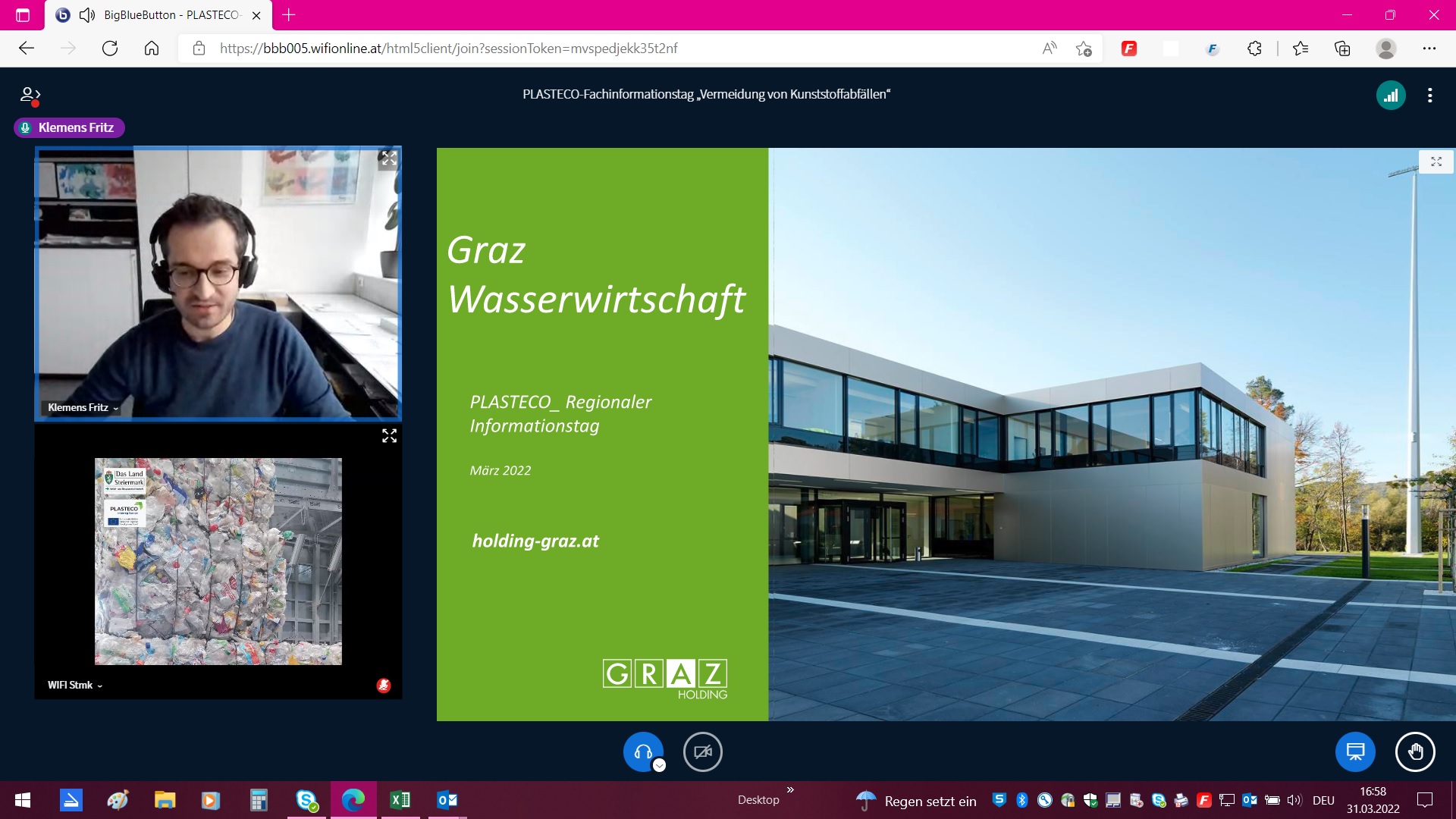Go to browser home page

(152, 49)
